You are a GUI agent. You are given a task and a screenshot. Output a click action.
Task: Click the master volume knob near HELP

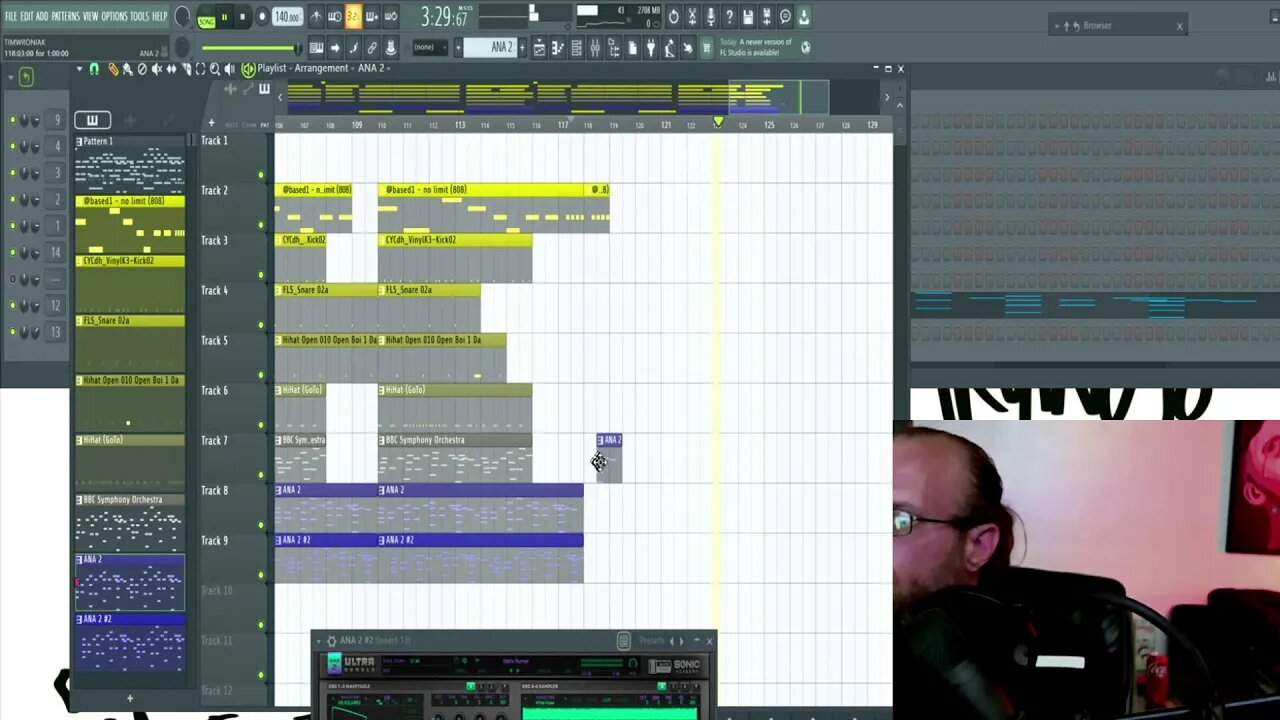click(x=183, y=16)
